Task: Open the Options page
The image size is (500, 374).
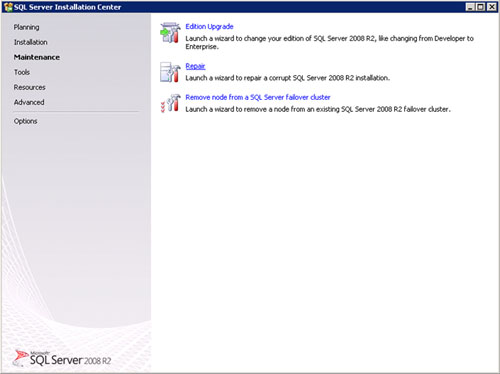Action: [x=25, y=121]
